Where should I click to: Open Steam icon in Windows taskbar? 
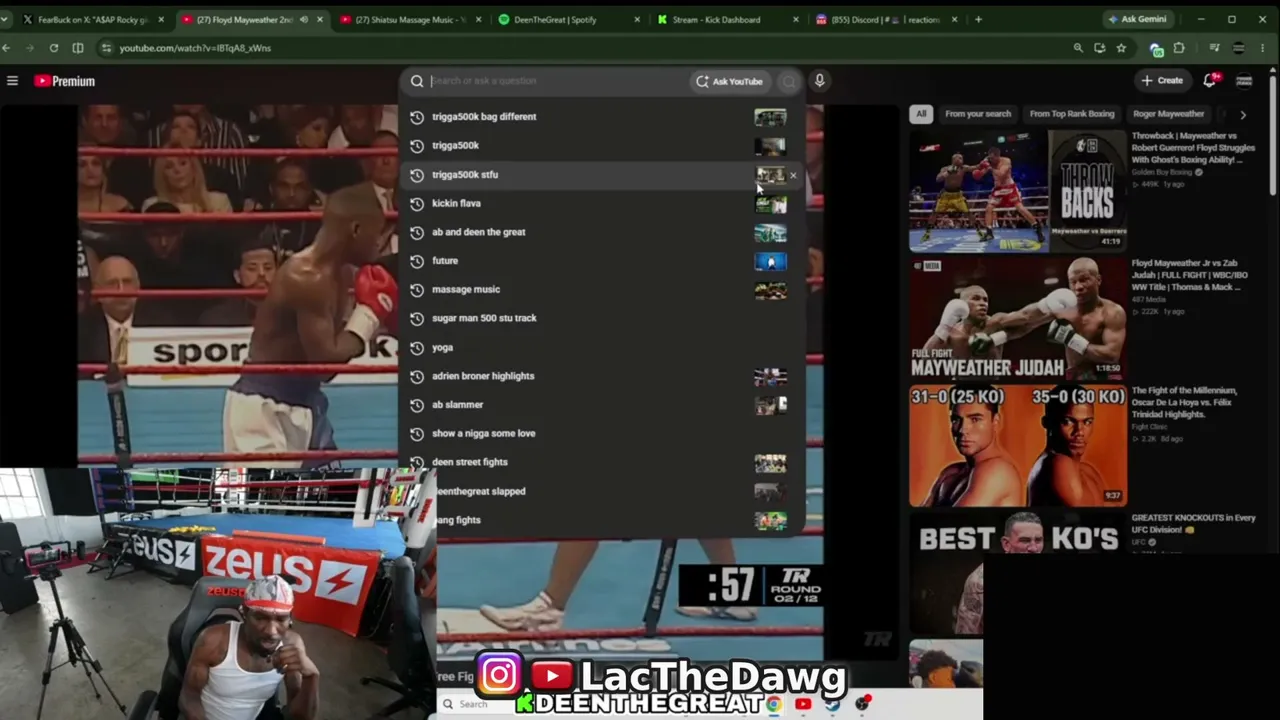point(832,704)
